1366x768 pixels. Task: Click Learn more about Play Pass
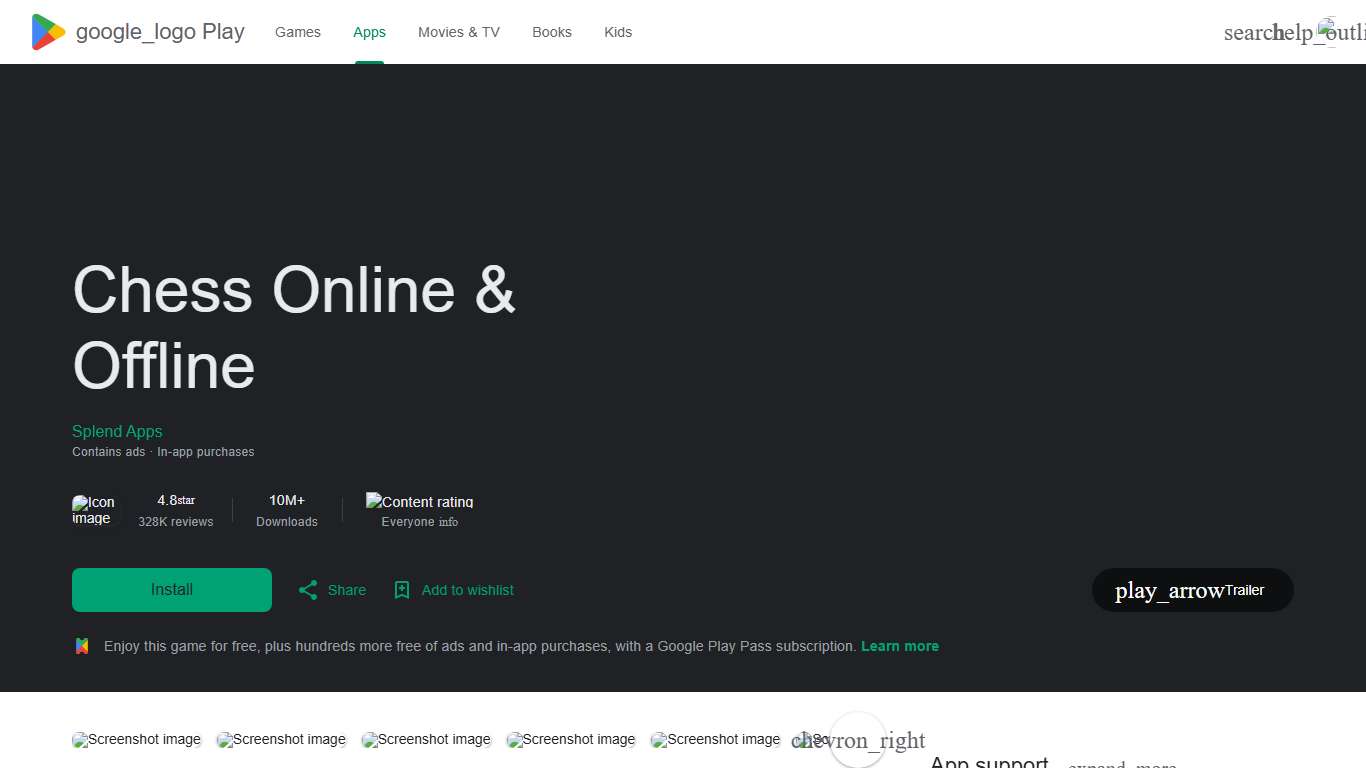899,646
